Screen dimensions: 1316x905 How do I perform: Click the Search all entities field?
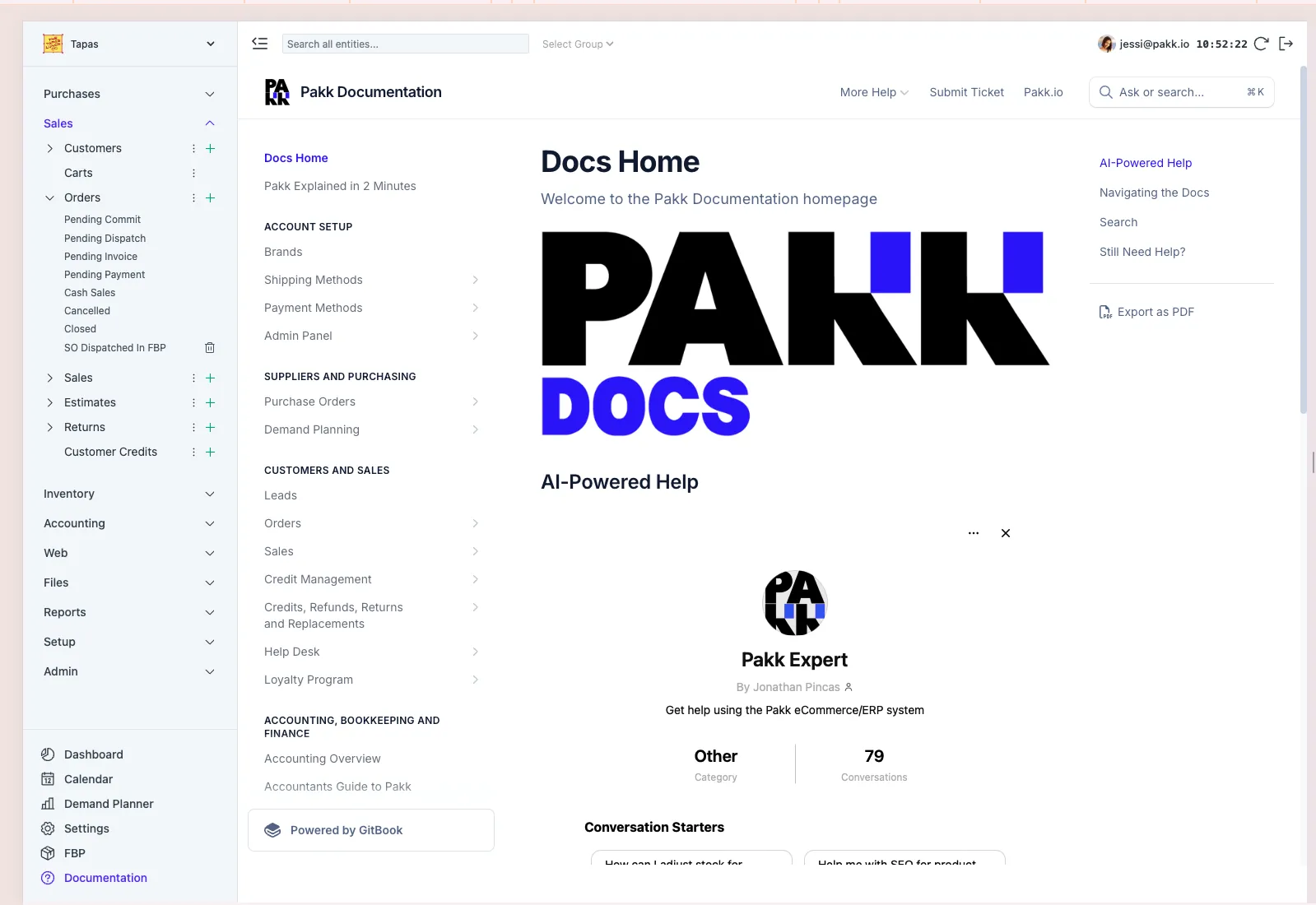pos(405,44)
